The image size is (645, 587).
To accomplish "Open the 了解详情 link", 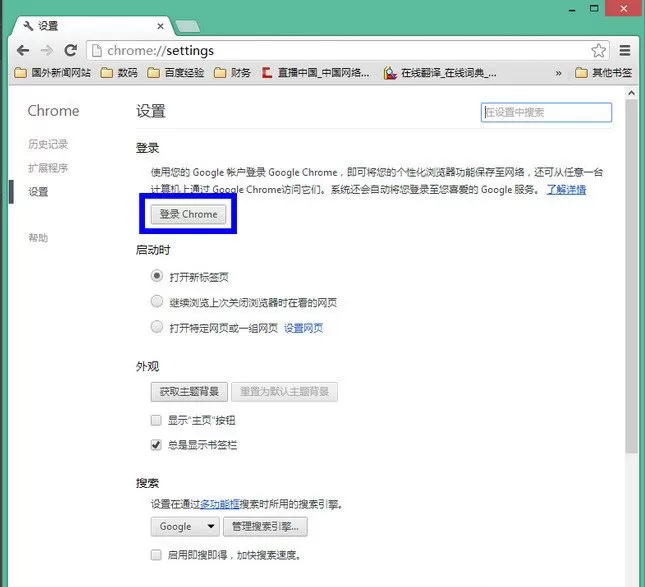I will 566,190.
